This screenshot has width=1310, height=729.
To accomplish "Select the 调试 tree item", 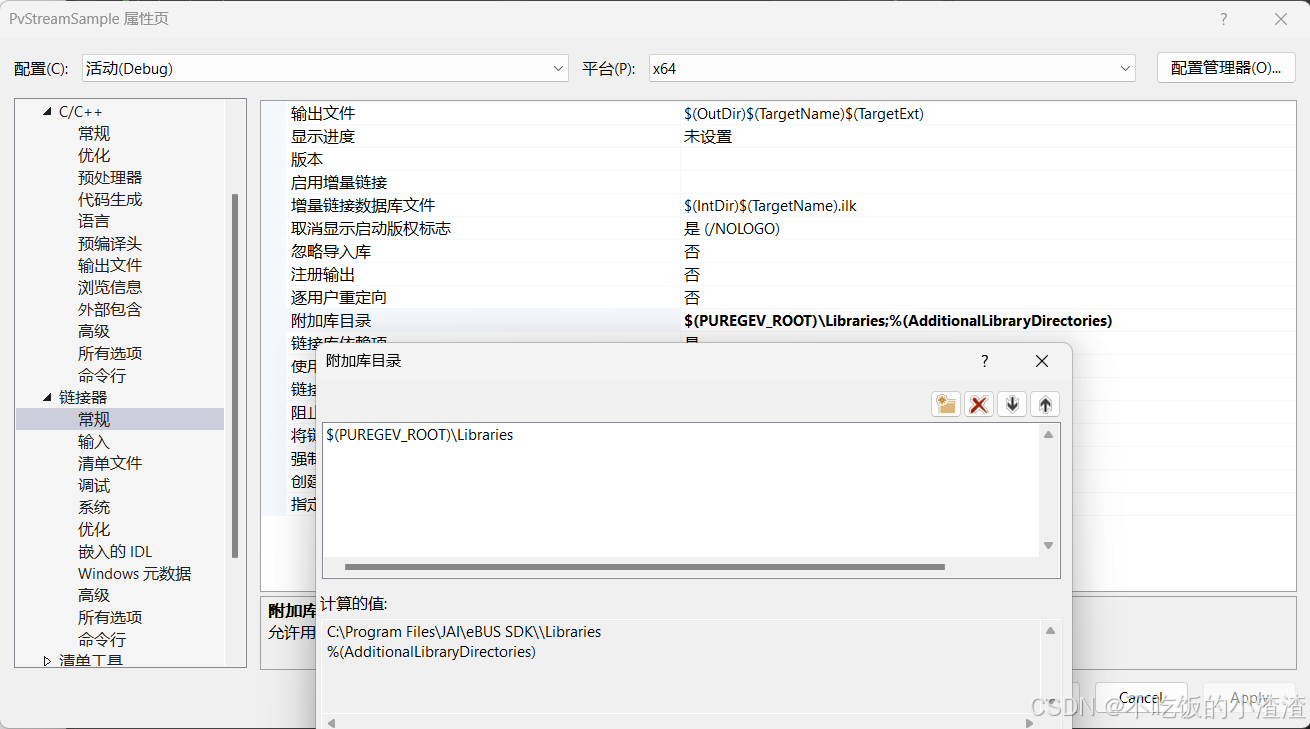I will [93, 485].
